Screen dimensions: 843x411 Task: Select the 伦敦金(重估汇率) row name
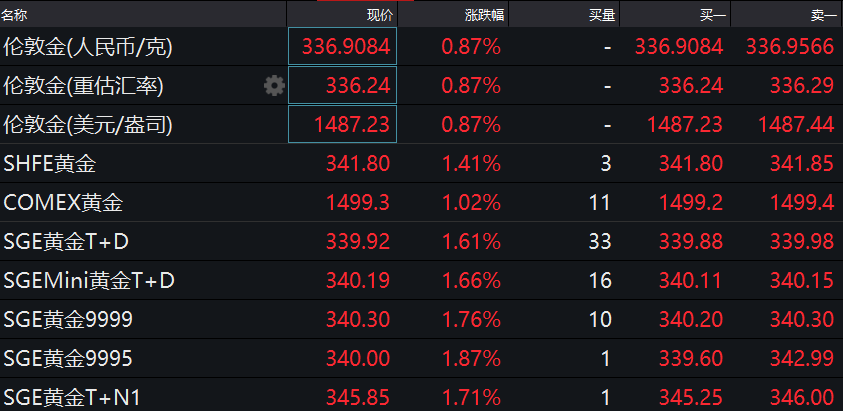coord(83,86)
